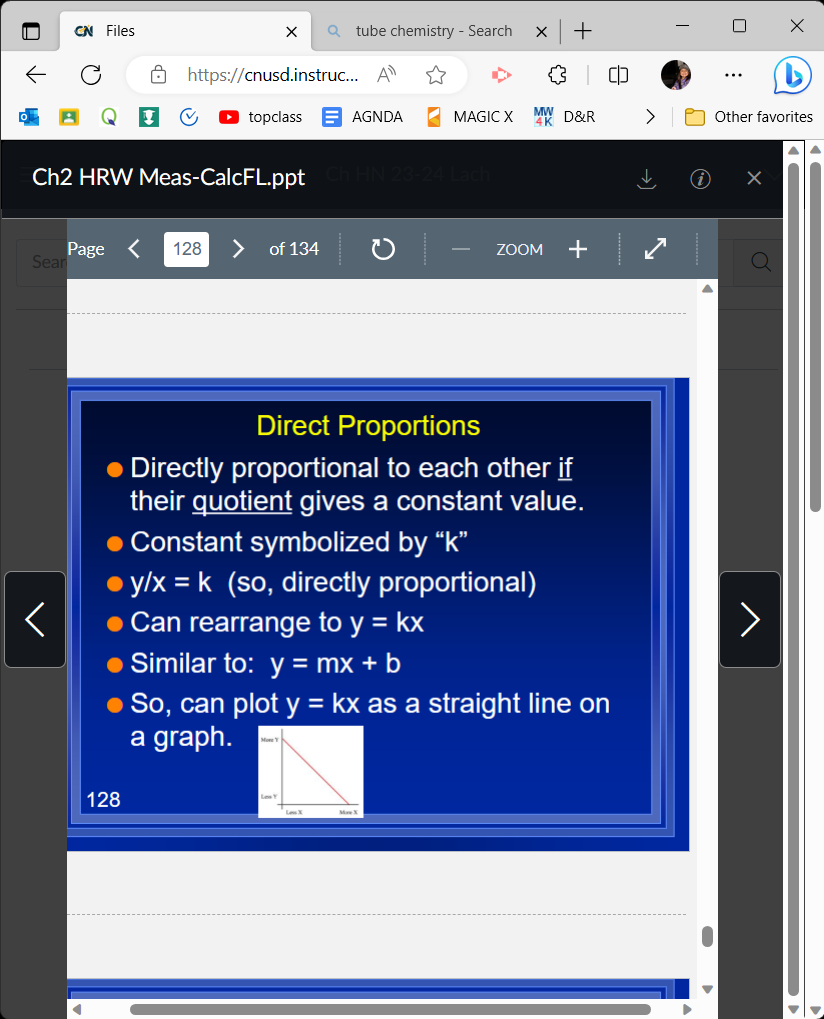Open MAGIC X bookmark
The height and width of the screenshot is (1019, 824).
(469, 117)
